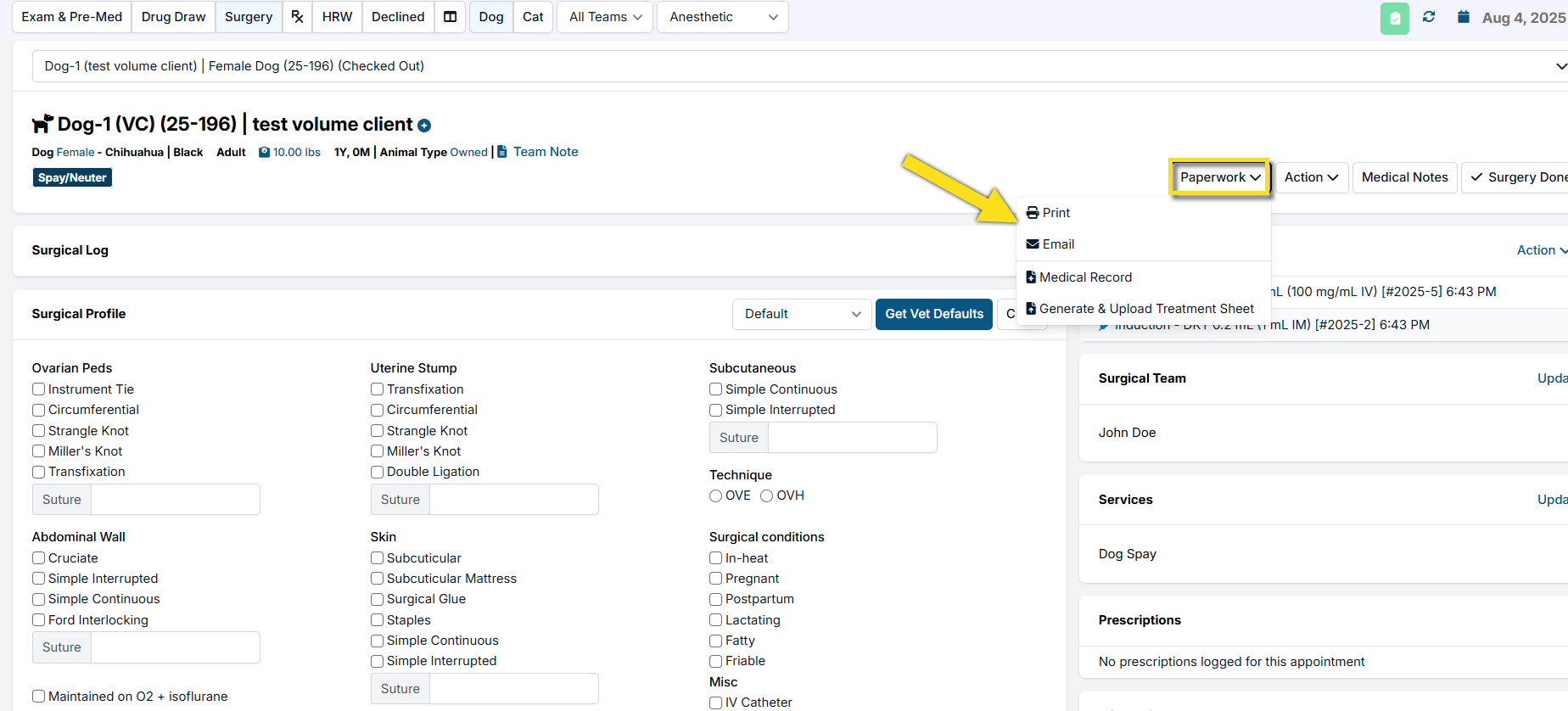Click the split-view columns icon

click(451, 17)
